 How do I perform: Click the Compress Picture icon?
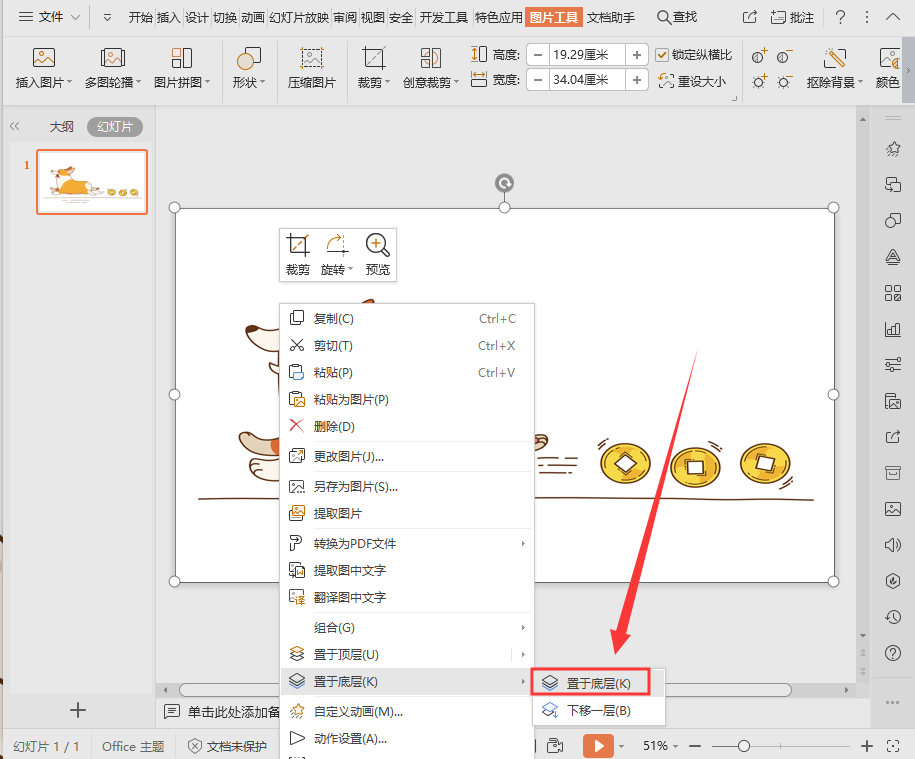point(312,59)
